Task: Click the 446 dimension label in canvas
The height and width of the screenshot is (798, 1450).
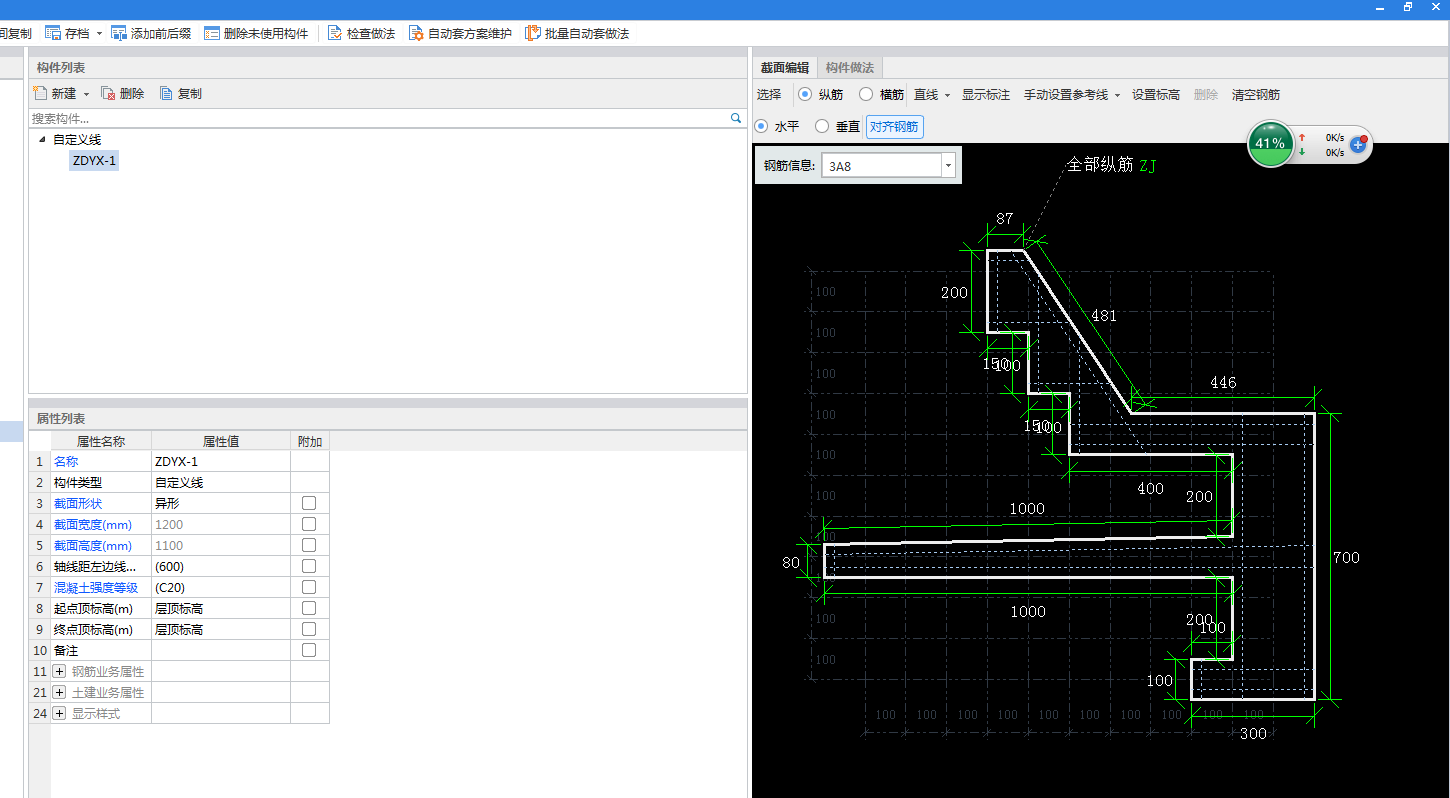Action: [1223, 383]
